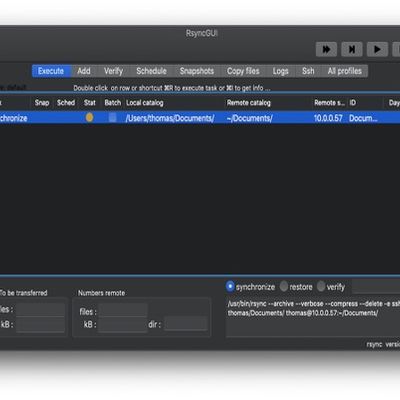The height and width of the screenshot is (400, 400).
Task: Switch to the Schedule tab
Action: pyautogui.click(x=151, y=71)
